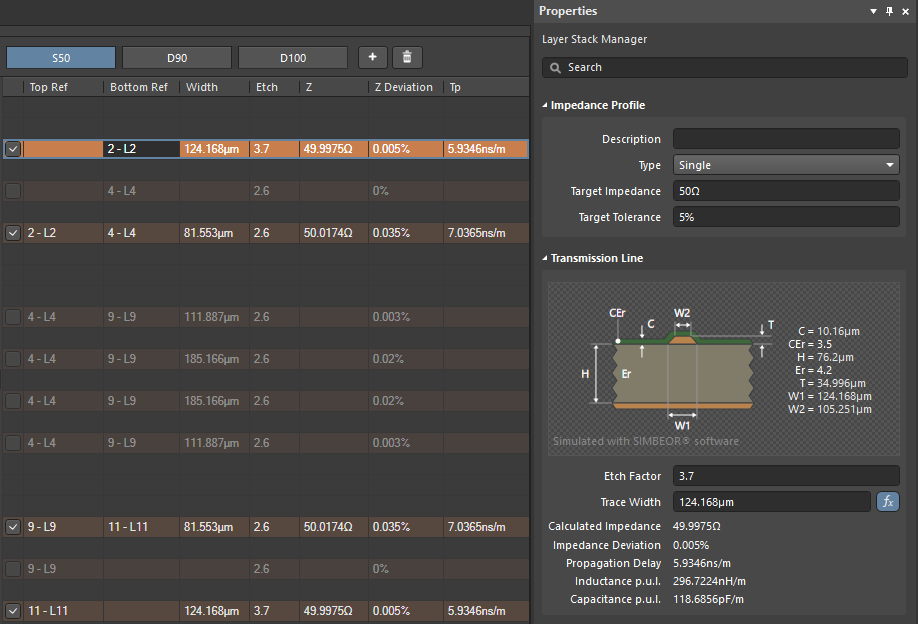Click the delete impedance profile trash icon
This screenshot has height=624, width=918.
click(407, 57)
